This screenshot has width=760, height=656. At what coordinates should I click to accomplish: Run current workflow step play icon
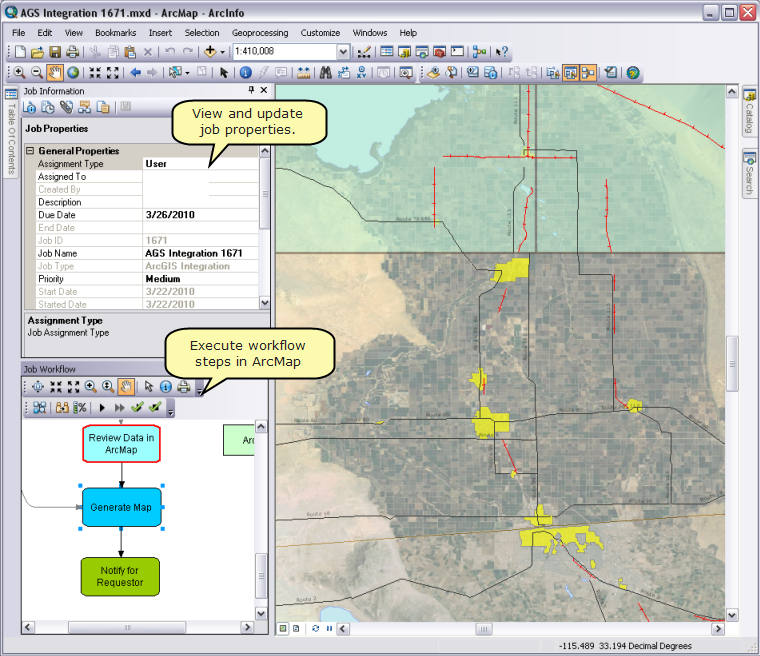(x=102, y=408)
